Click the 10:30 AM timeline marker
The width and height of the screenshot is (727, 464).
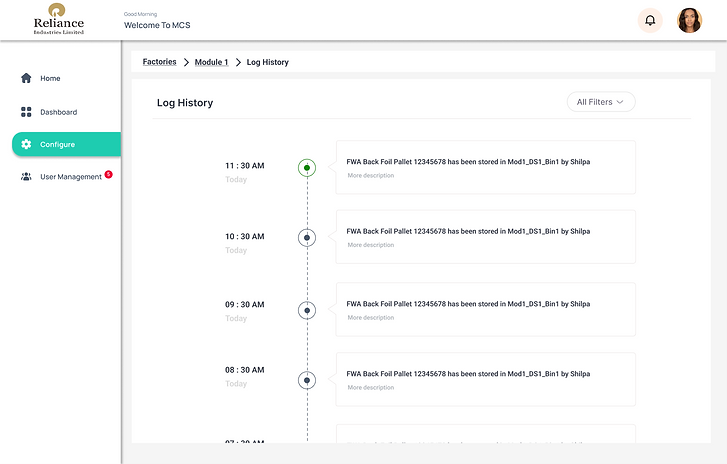tap(307, 238)
